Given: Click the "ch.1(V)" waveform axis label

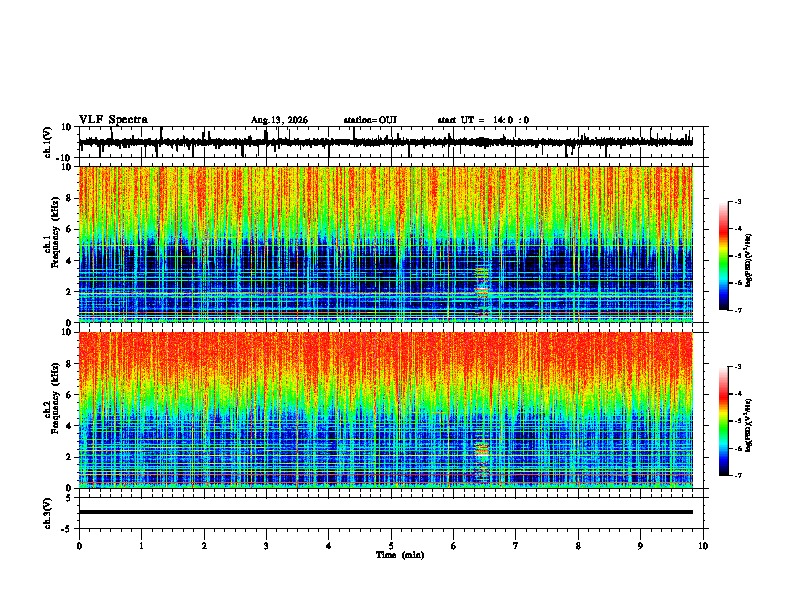Looking at the screenshot, I should point(49,142).
